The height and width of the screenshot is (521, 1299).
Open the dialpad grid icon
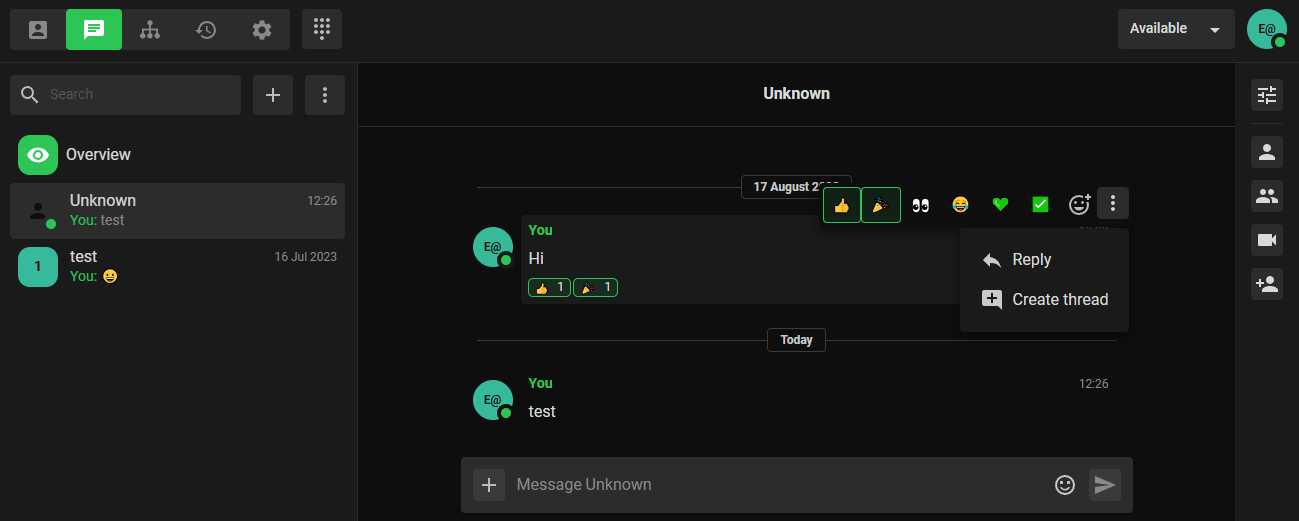tap(322, 29)
